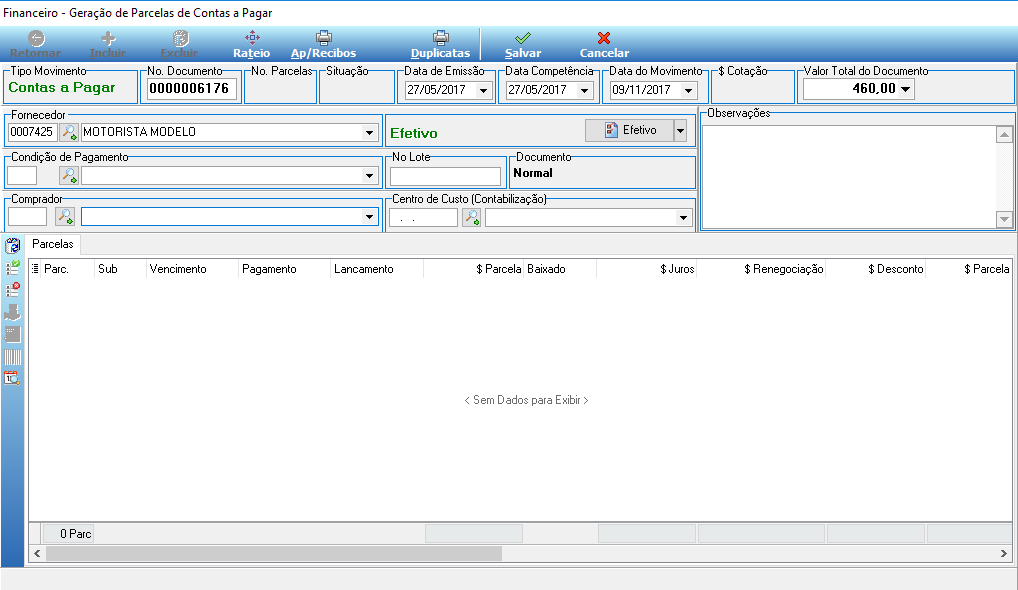
Task: Click the Condição de Pagamento code field
Action: tap(22, 175)
